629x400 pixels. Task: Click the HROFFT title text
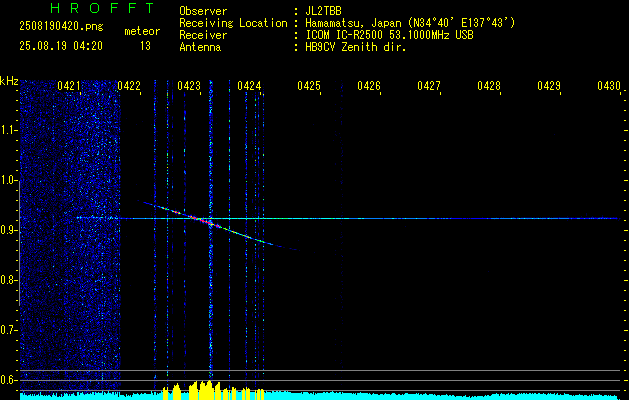tap(102, 8)
